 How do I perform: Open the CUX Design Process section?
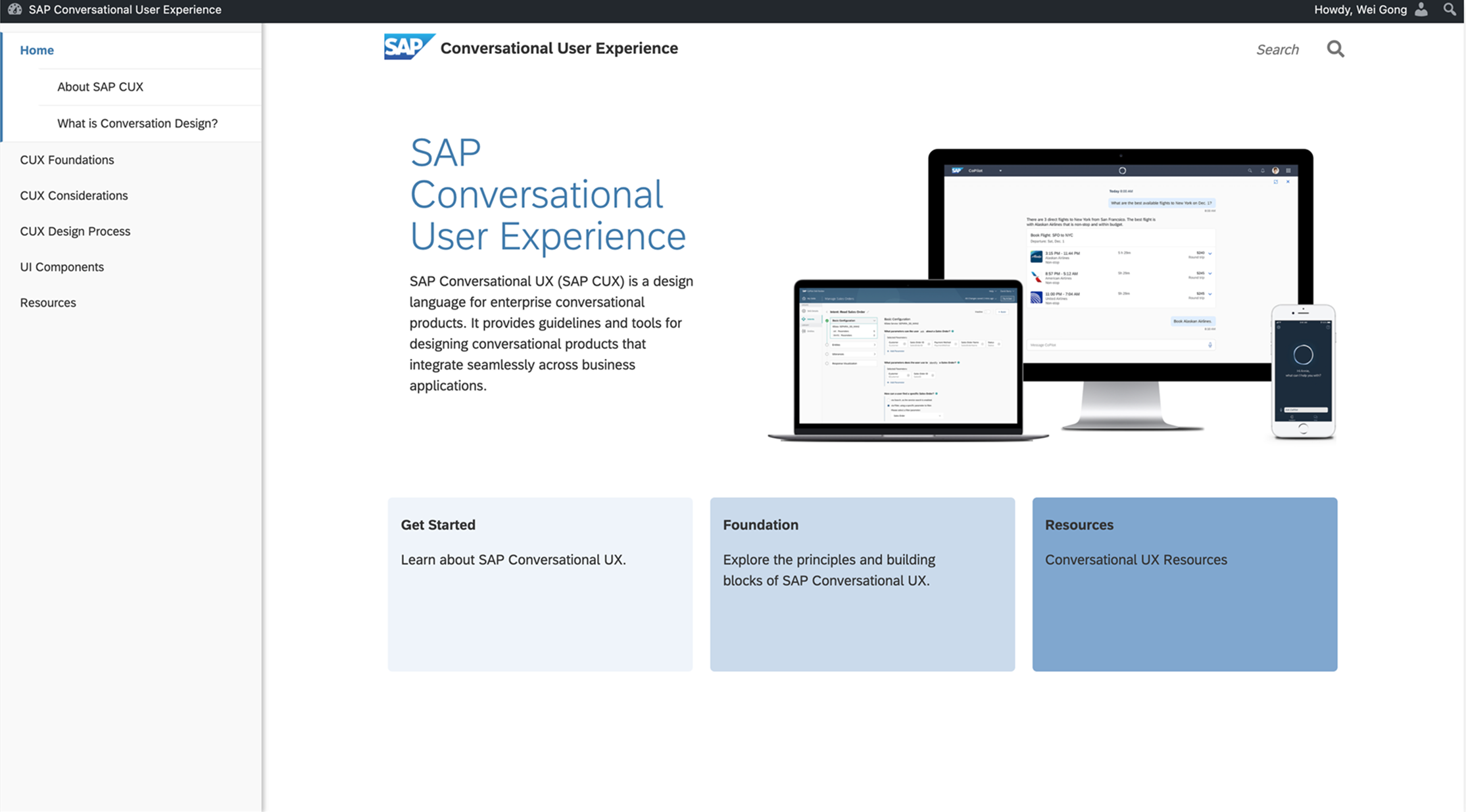(x=75, y=231)
